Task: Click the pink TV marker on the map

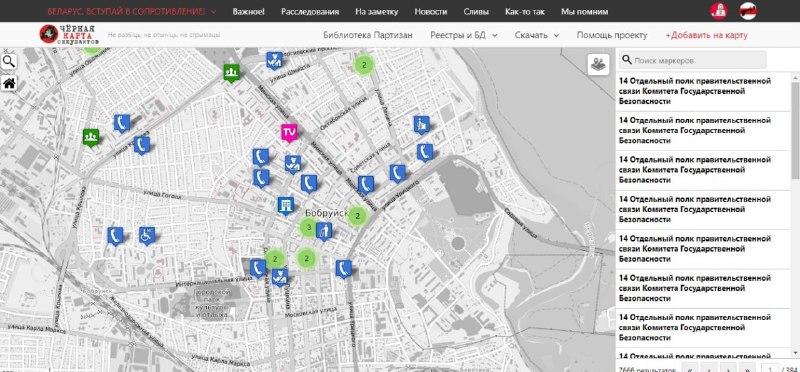Action: tap(289, 132)
